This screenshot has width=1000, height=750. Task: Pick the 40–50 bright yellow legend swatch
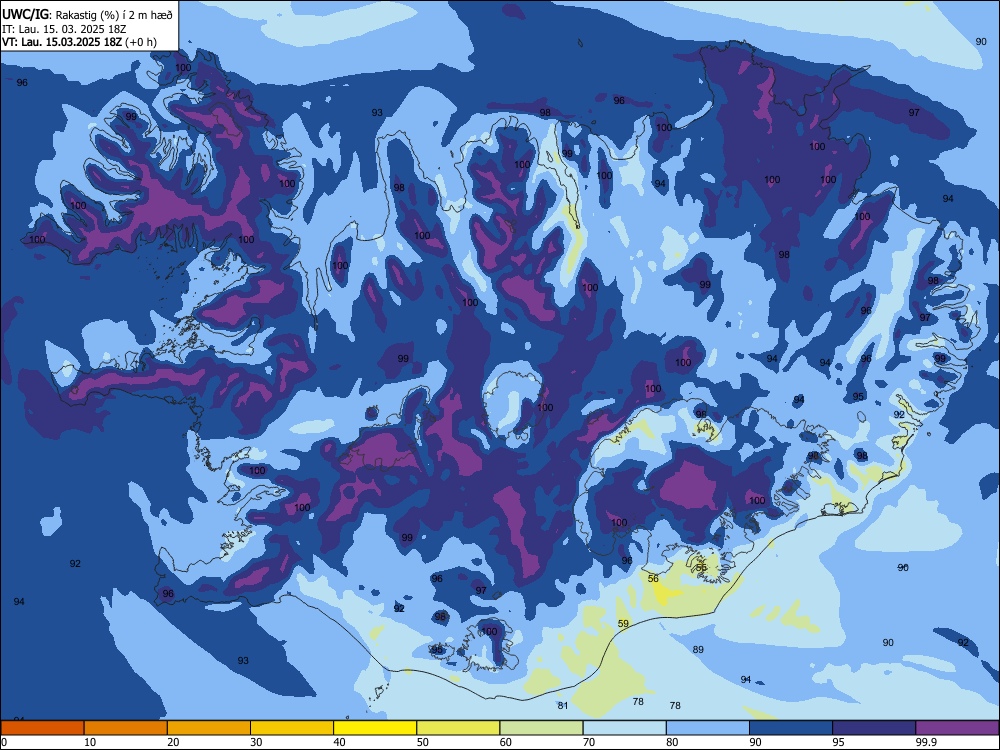click(375, 728)
